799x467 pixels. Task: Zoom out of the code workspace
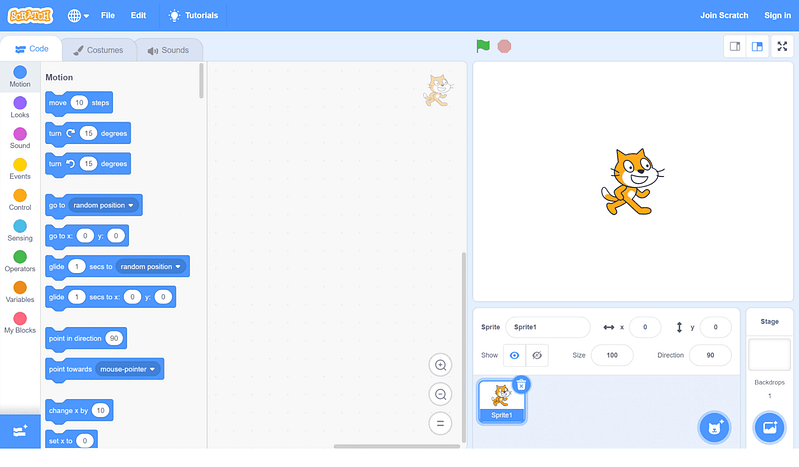(x=440, y=394)
